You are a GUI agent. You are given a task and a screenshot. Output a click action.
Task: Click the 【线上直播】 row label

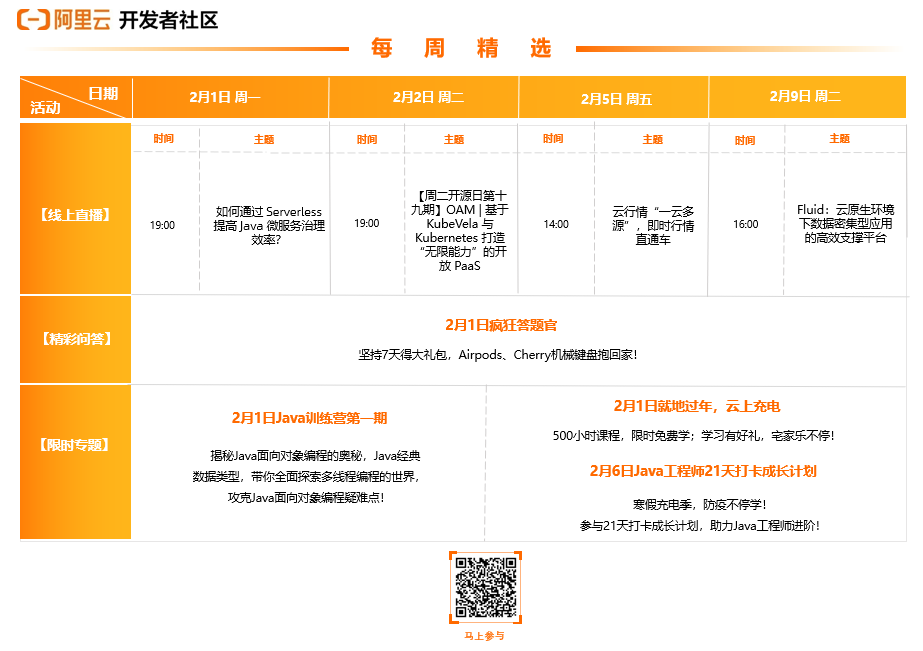pyautogui.click(x=75, y=215)
